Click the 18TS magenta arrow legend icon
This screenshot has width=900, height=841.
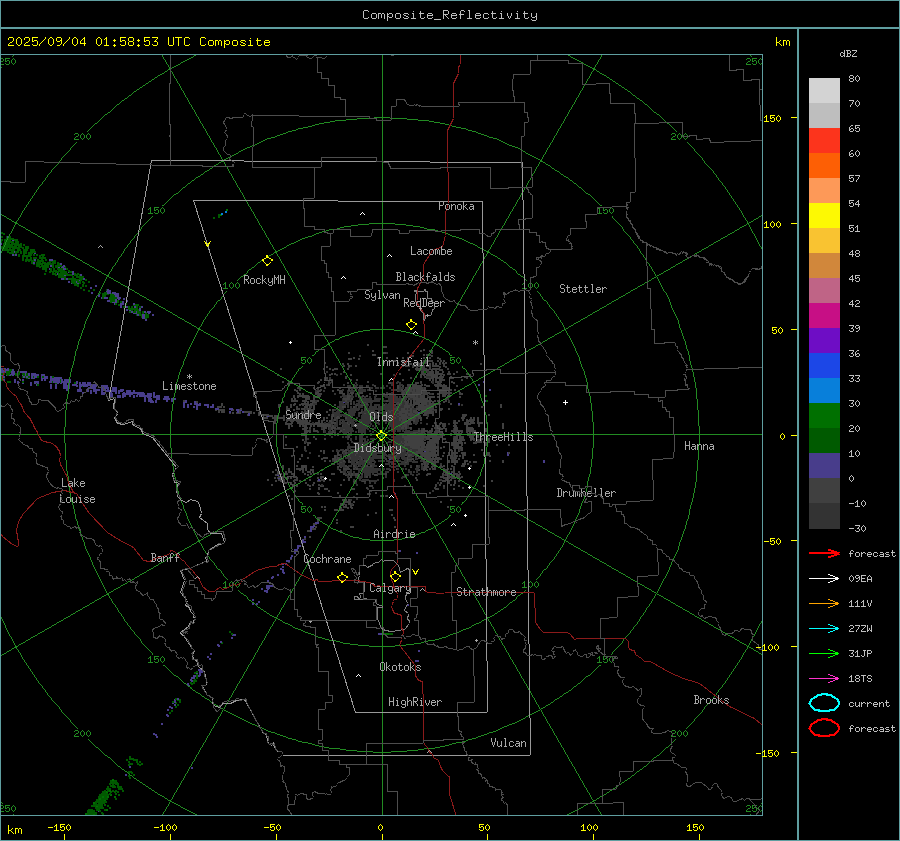tap(824, 679)
